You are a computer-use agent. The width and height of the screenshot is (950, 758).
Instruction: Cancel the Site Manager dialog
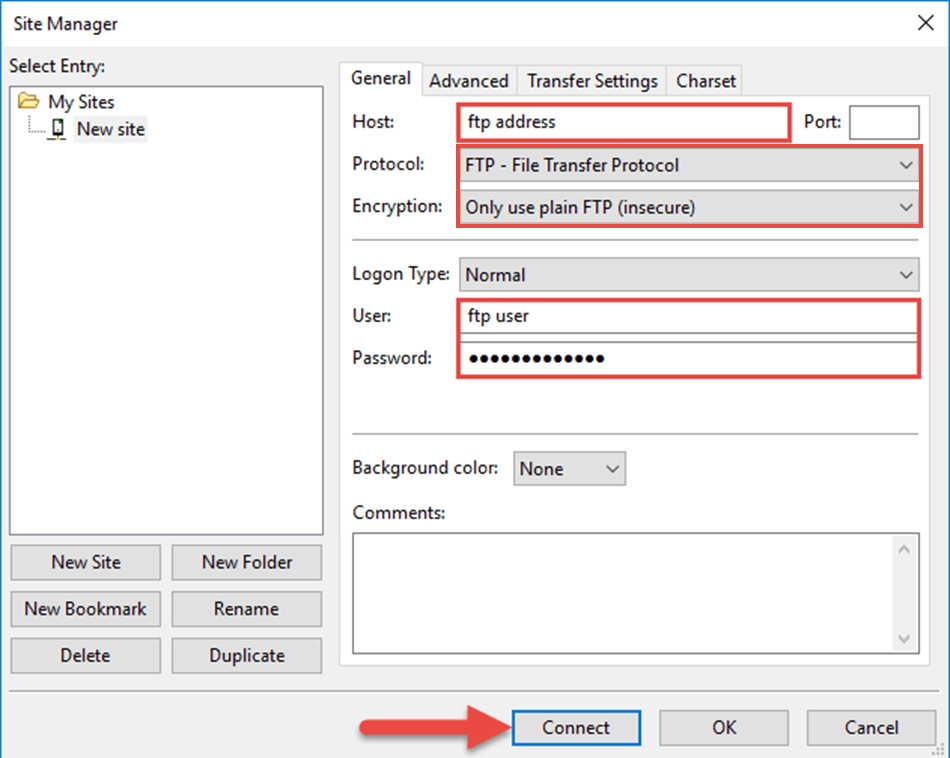871,728
